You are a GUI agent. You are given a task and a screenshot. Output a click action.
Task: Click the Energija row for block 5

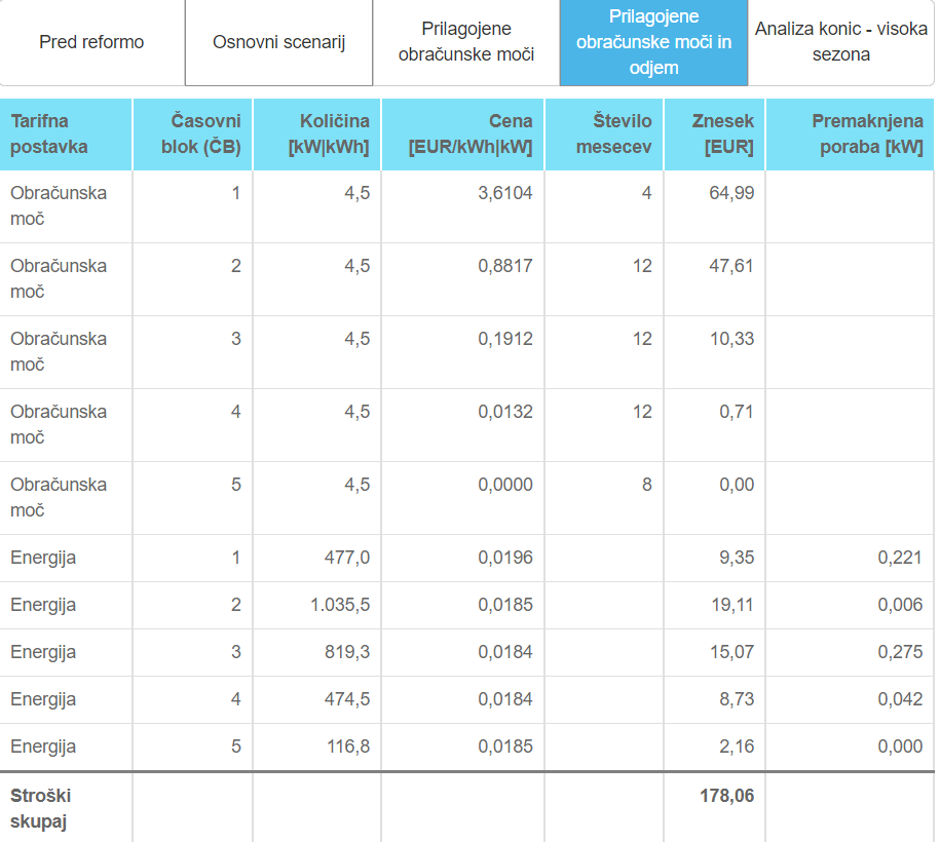pyautogui.click(x=43, y=746)
